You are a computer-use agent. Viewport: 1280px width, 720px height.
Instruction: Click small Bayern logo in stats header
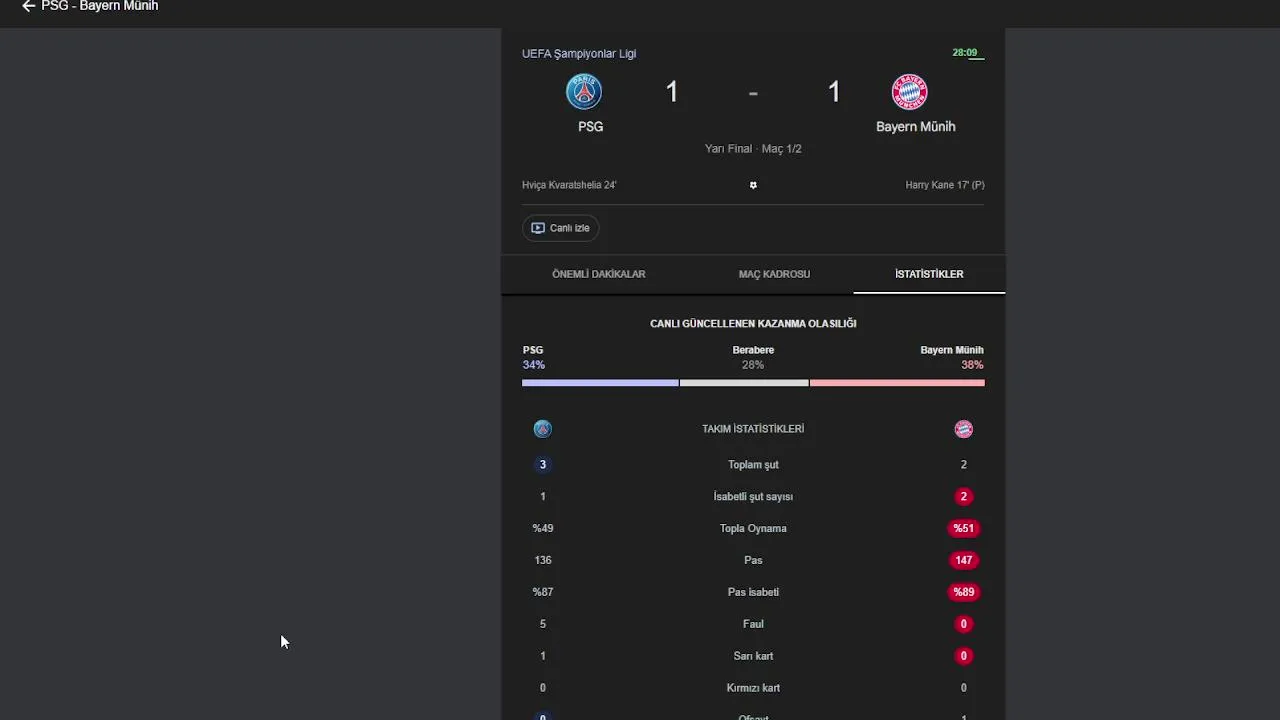(963, 429)
